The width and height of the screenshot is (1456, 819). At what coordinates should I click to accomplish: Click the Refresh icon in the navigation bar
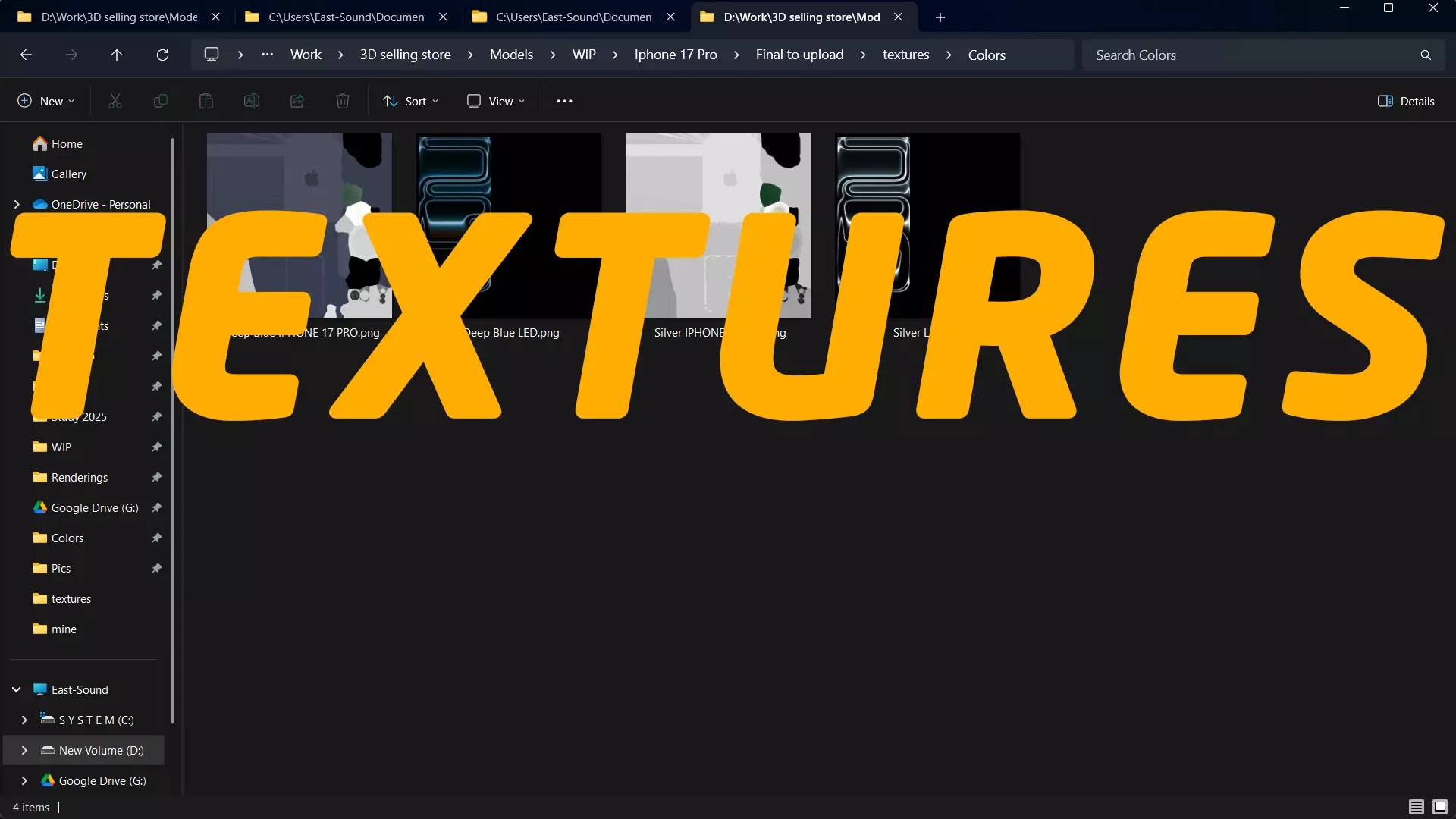click(162, 55)
